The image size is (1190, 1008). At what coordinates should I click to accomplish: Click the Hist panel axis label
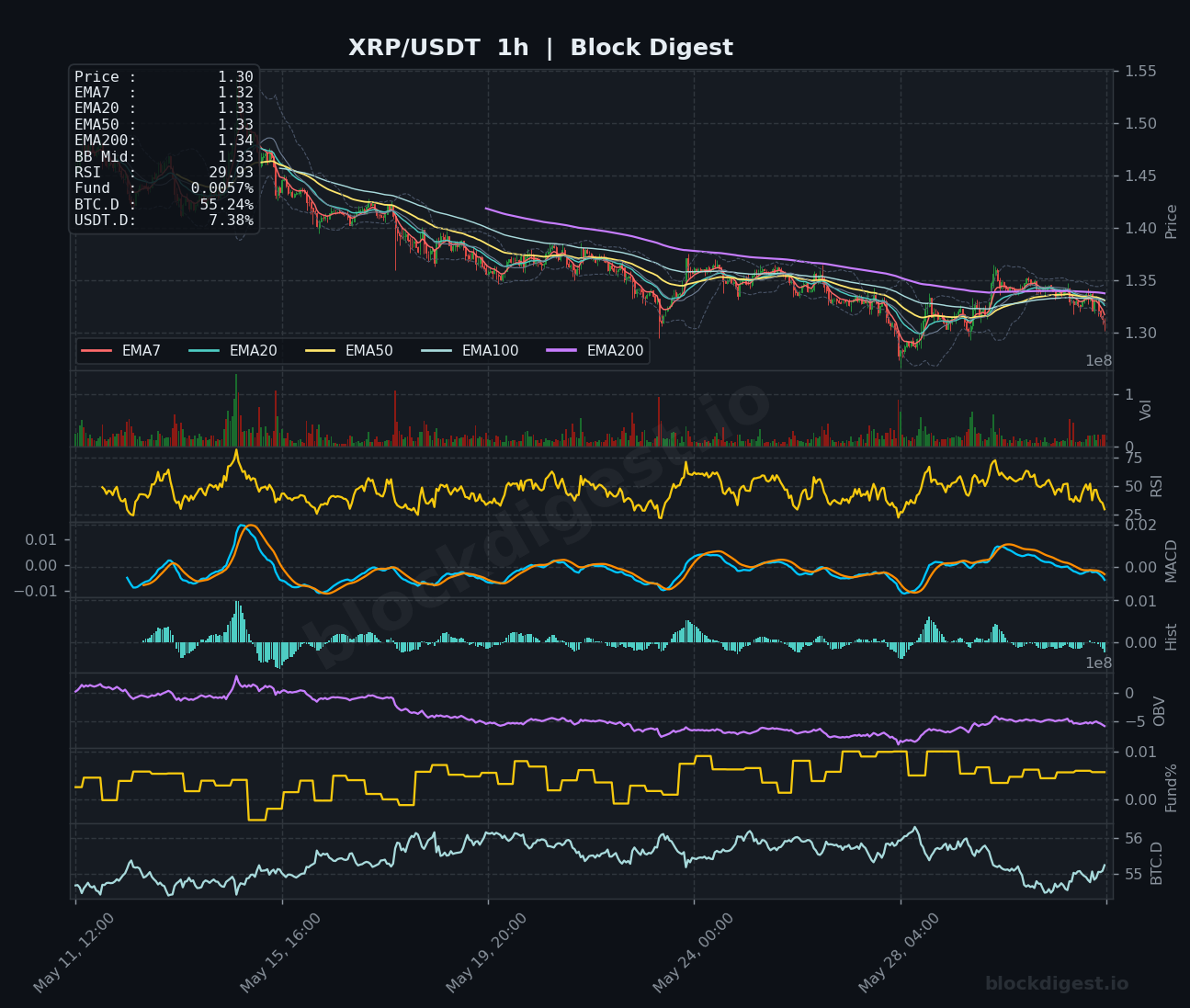click(x=1171, y=637)
